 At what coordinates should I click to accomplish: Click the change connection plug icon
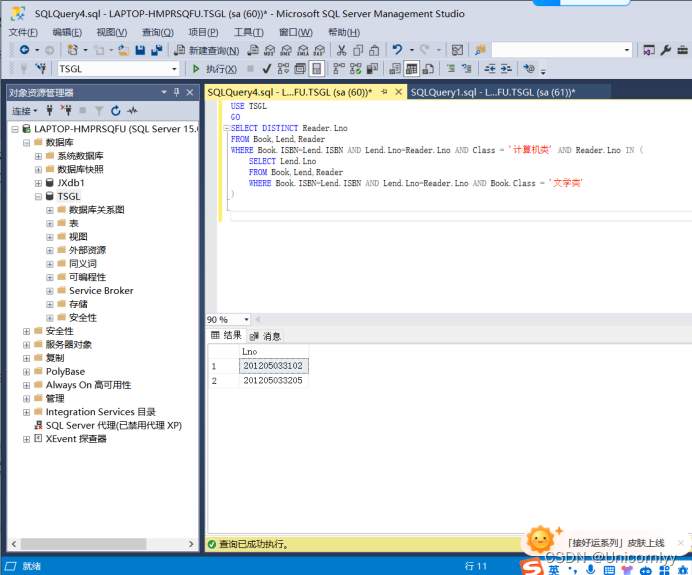click(41, 68)
